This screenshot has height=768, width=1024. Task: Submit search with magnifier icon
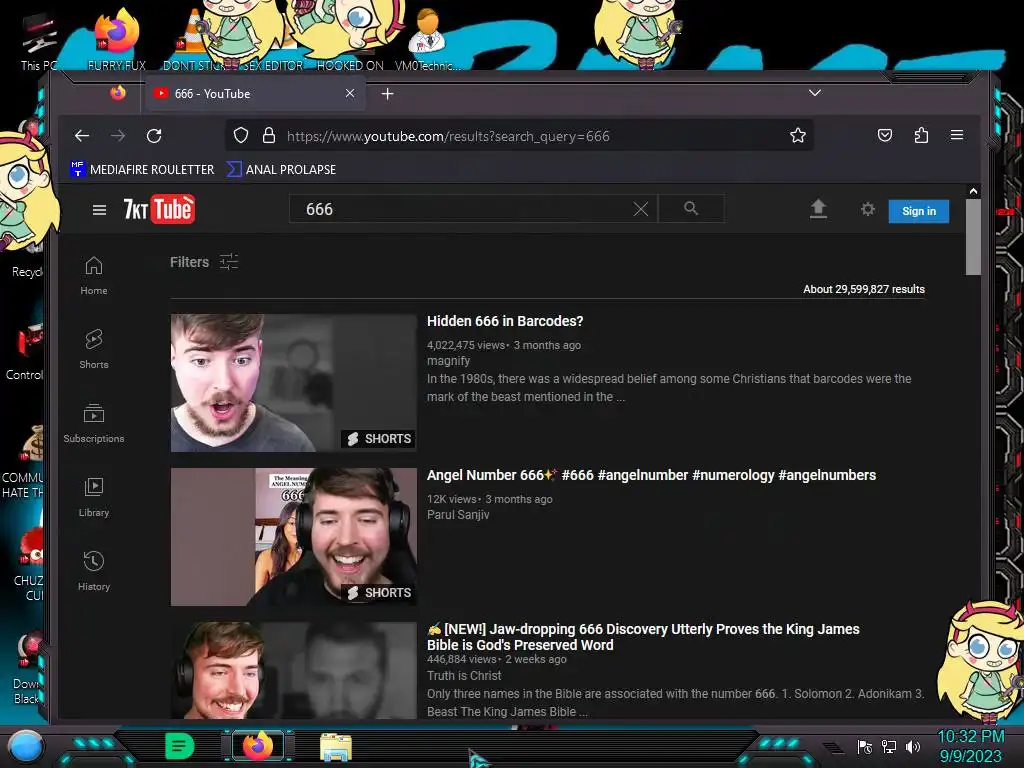691,208
